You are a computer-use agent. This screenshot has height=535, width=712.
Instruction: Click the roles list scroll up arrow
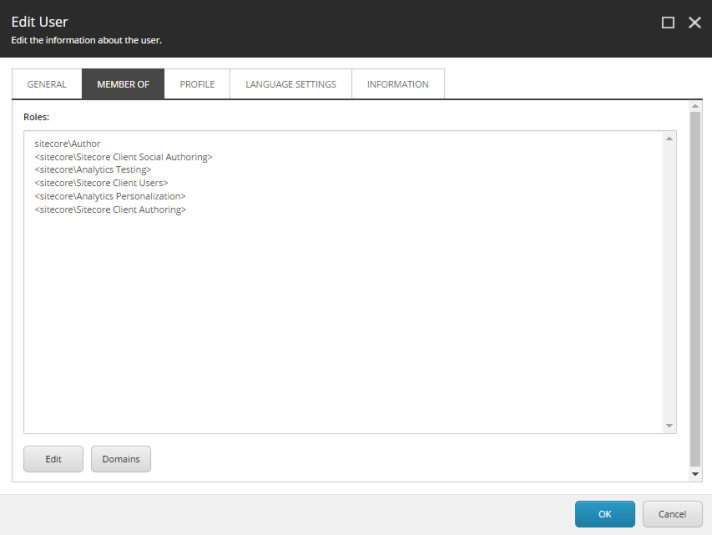[x=669, y=139]
